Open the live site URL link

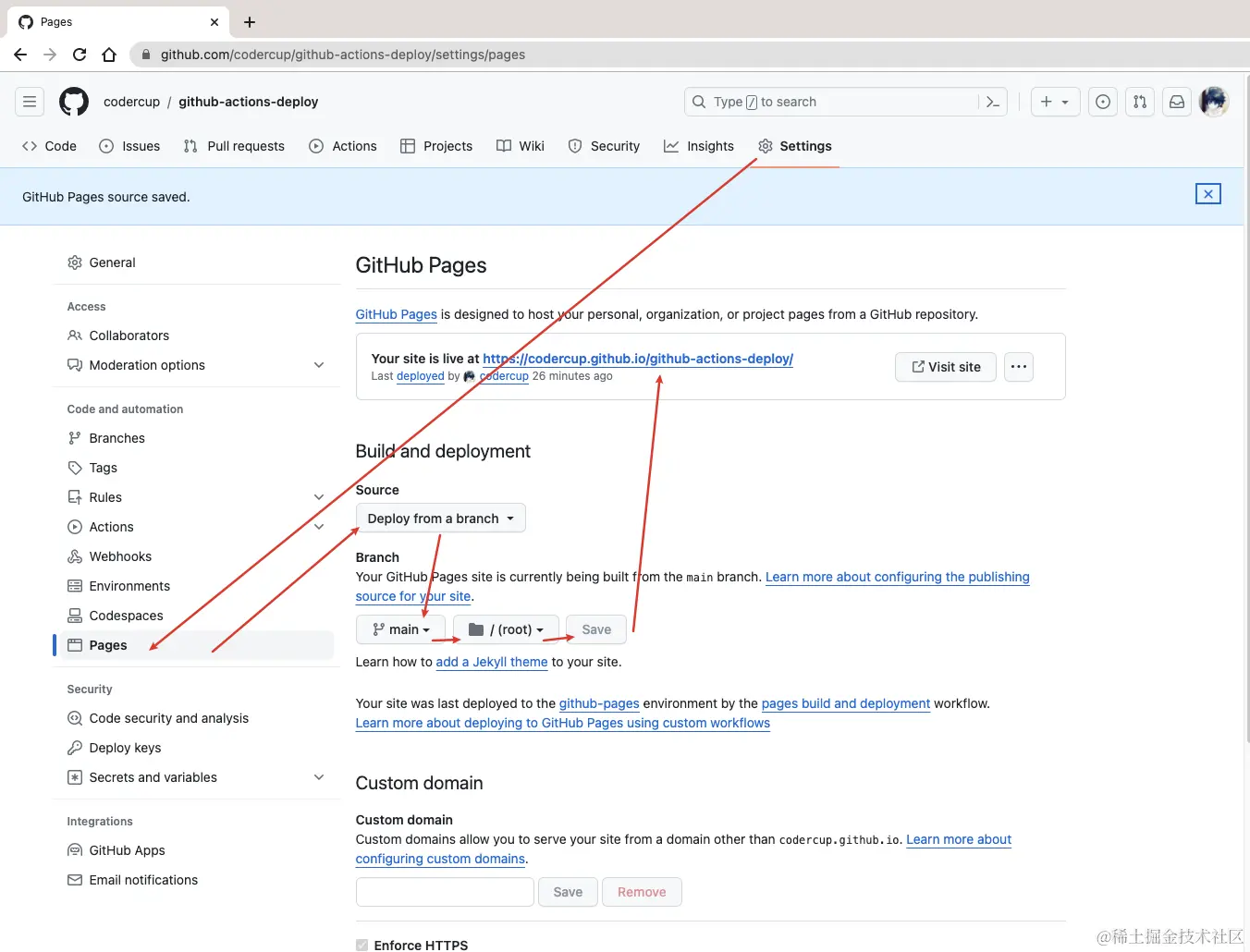[638, 359]
